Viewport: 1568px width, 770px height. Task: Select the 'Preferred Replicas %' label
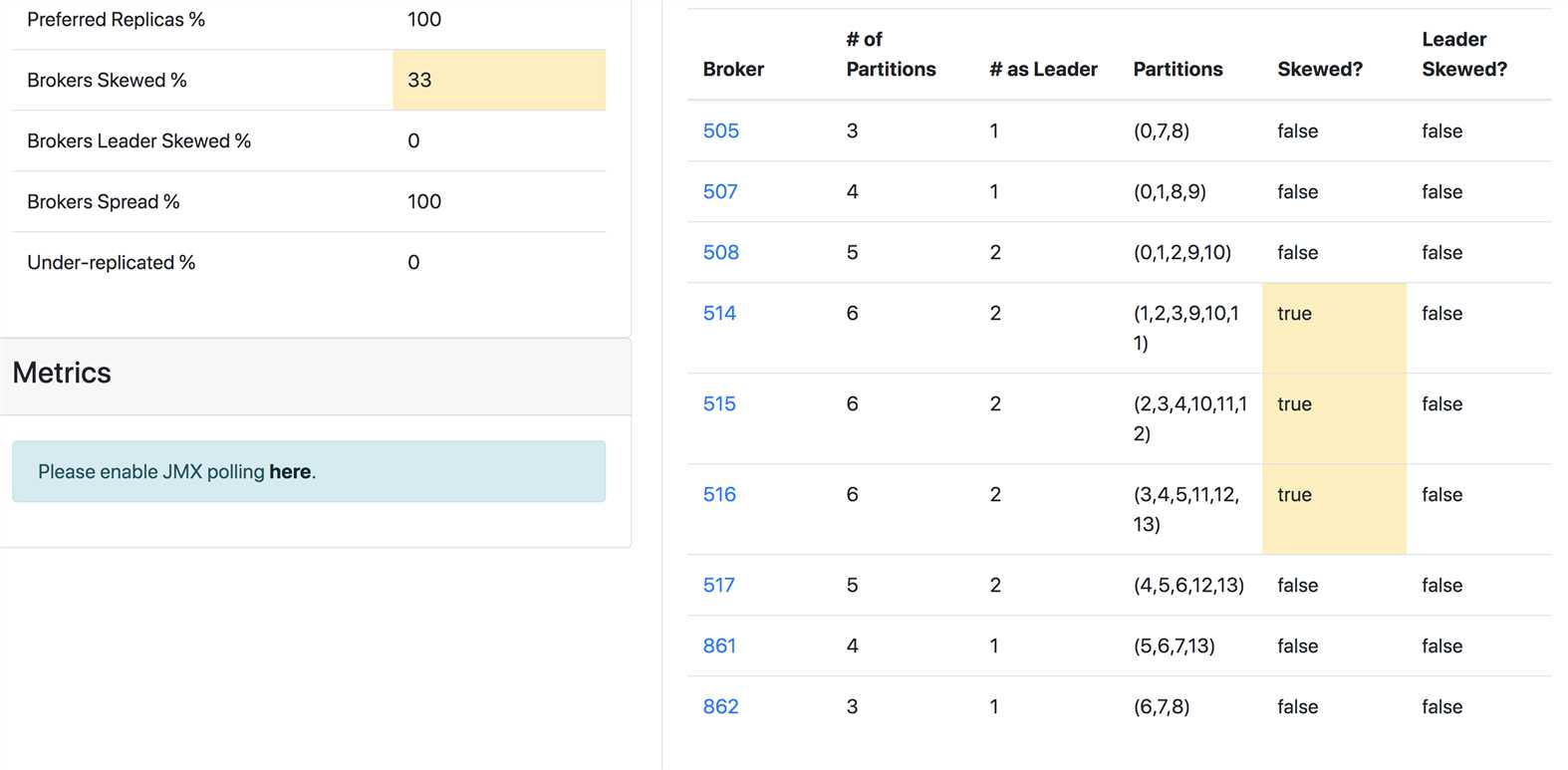pos(116,19)
